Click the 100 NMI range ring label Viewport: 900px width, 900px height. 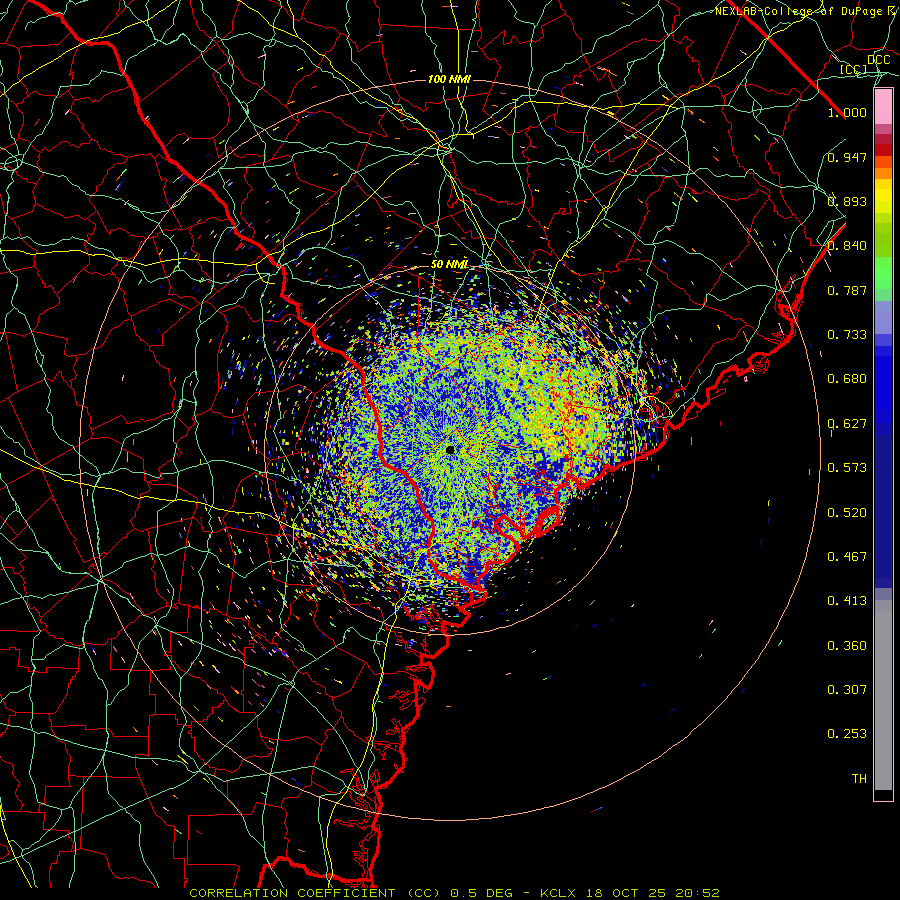tap(449, 79)
